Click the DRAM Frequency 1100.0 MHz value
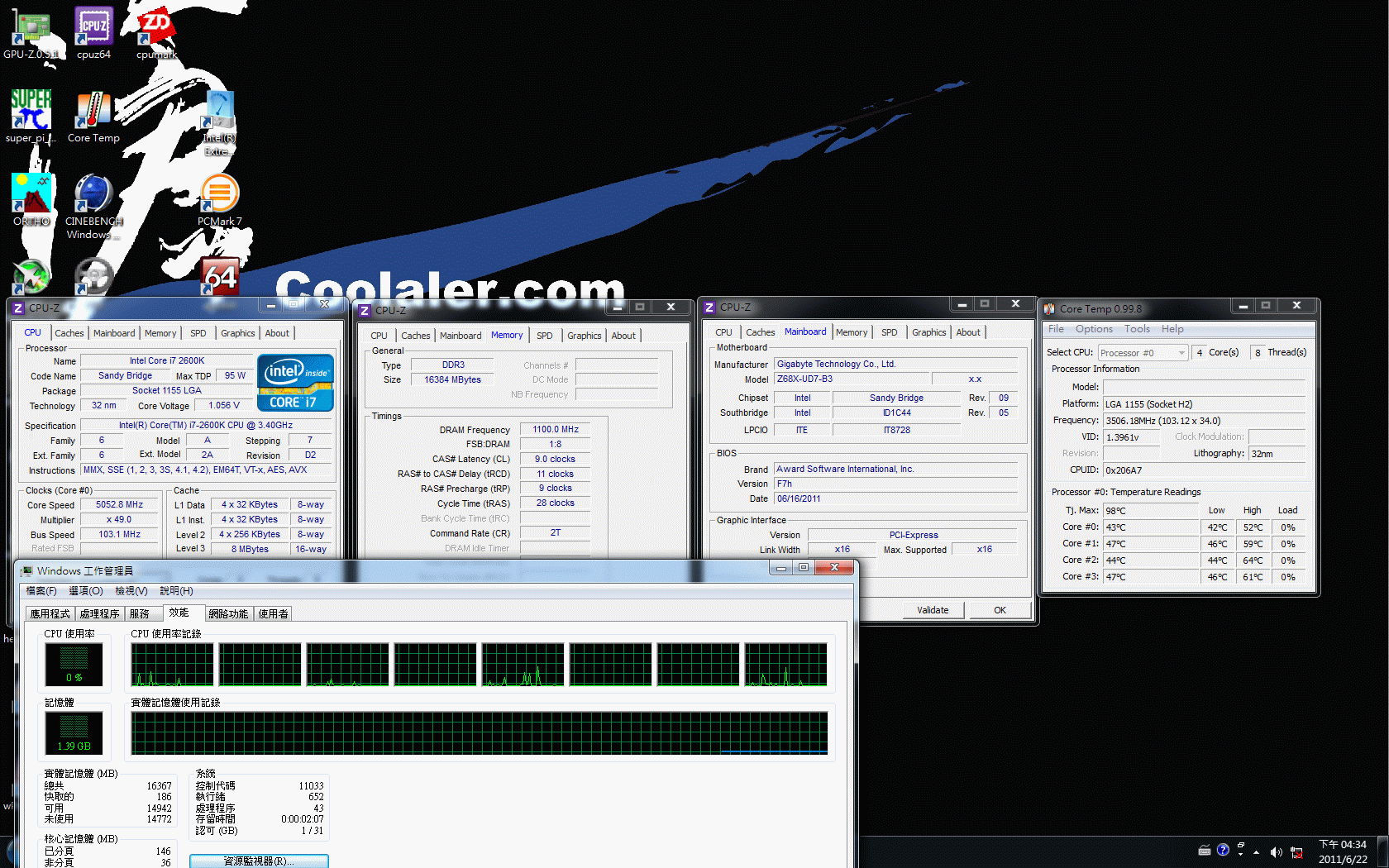The image size is (1389, 868). tap(556, 430)
